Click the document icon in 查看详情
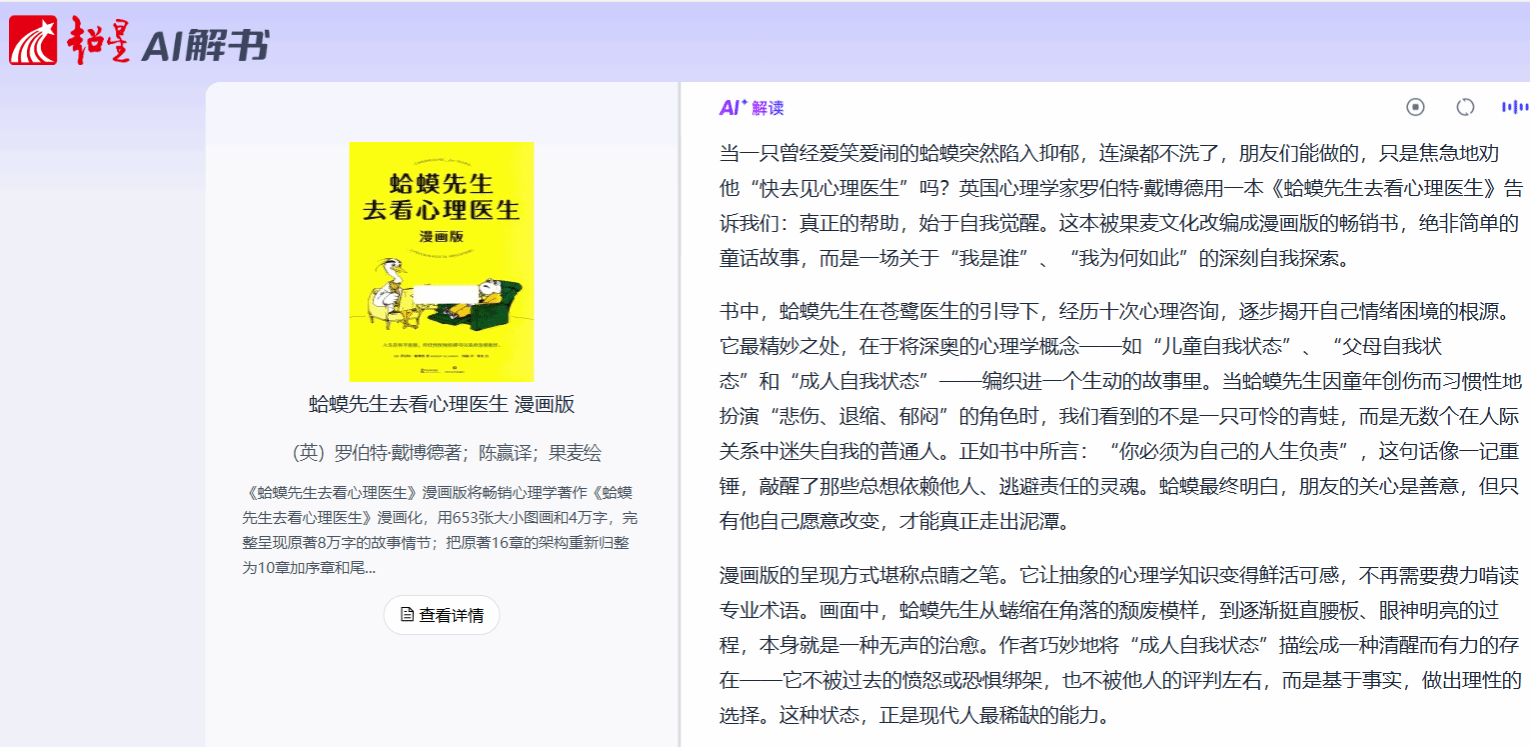This screenshot has height=747, width=1530. click(x=407, y=614)
